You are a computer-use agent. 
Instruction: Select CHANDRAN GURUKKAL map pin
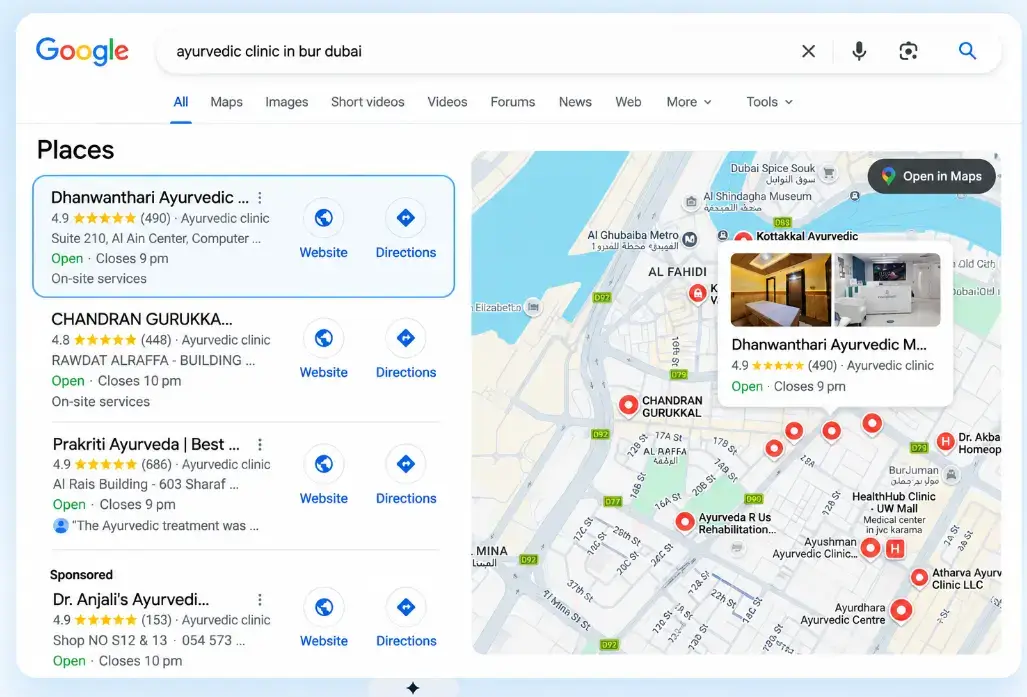tap(628, 405)
